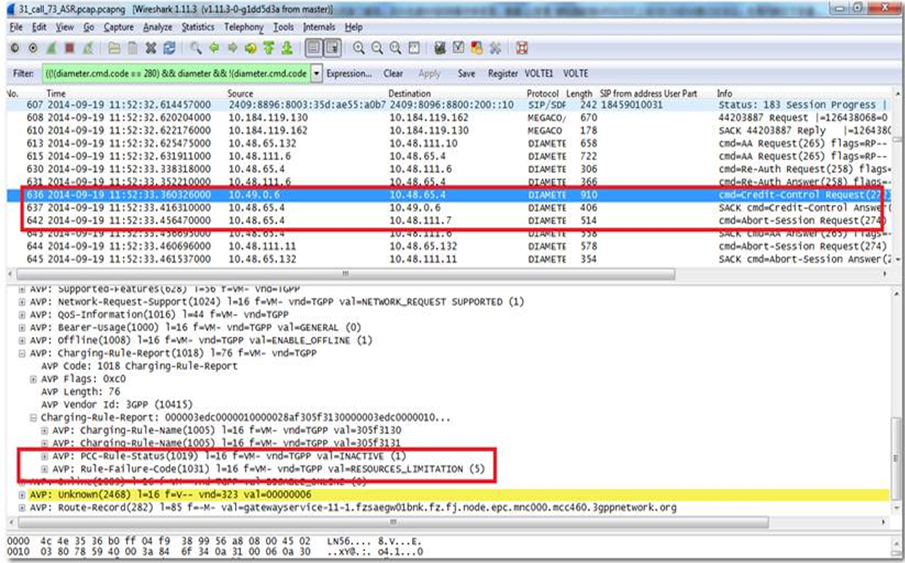Start a new live capture
905x563 pixels.
(x=51, y=49)
